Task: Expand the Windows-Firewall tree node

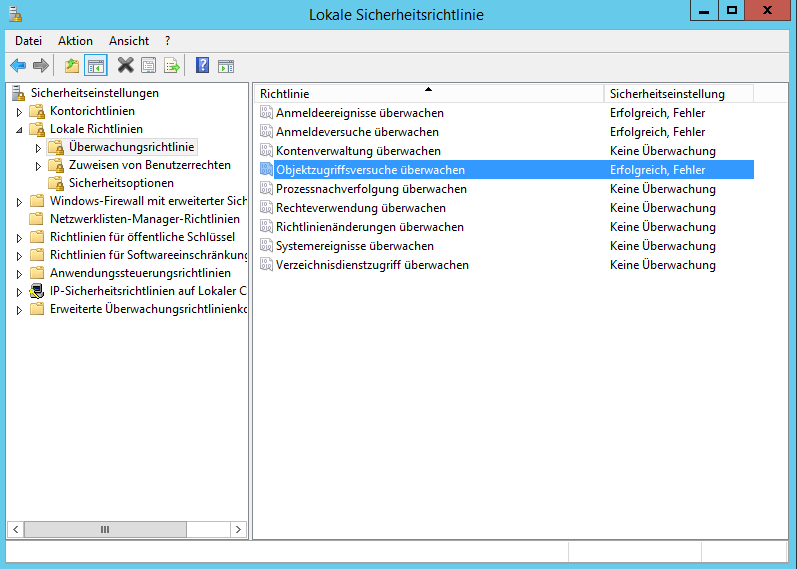Action: (x=18, y=201)
